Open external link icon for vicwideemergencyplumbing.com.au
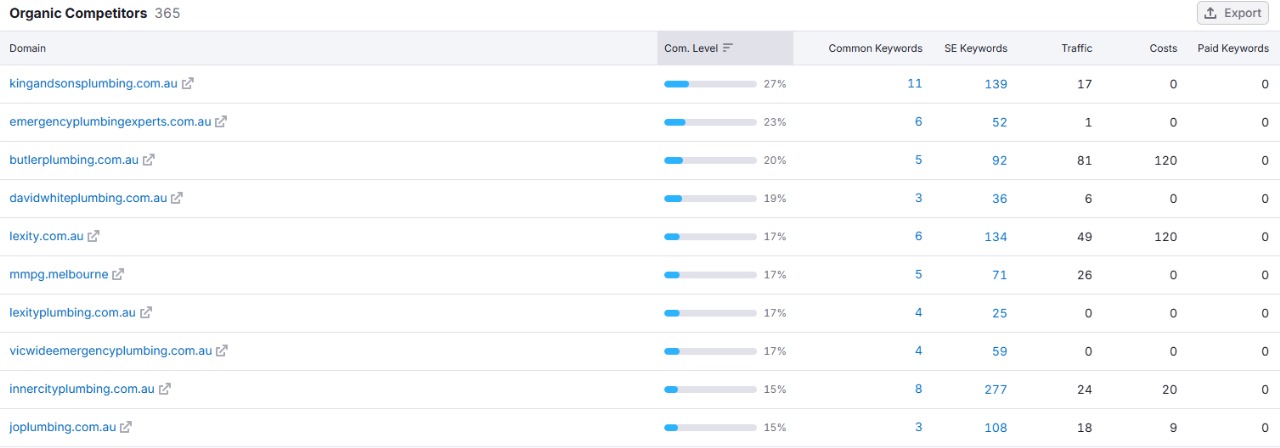 [222, 351]
